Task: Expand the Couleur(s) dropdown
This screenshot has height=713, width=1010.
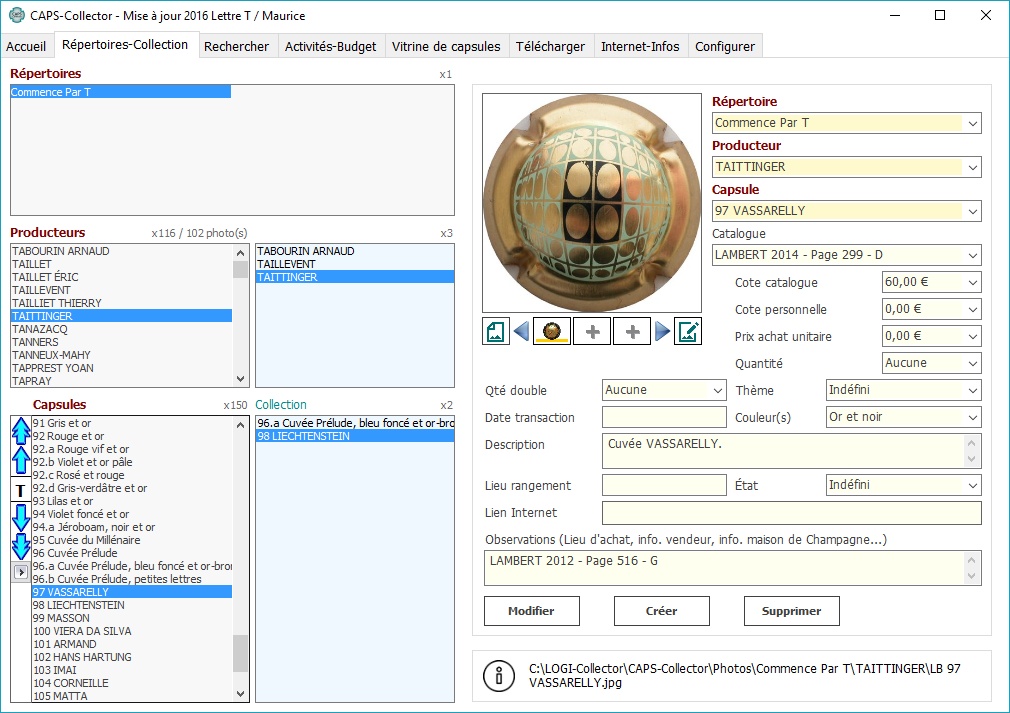Action: [x=973, y=417]
